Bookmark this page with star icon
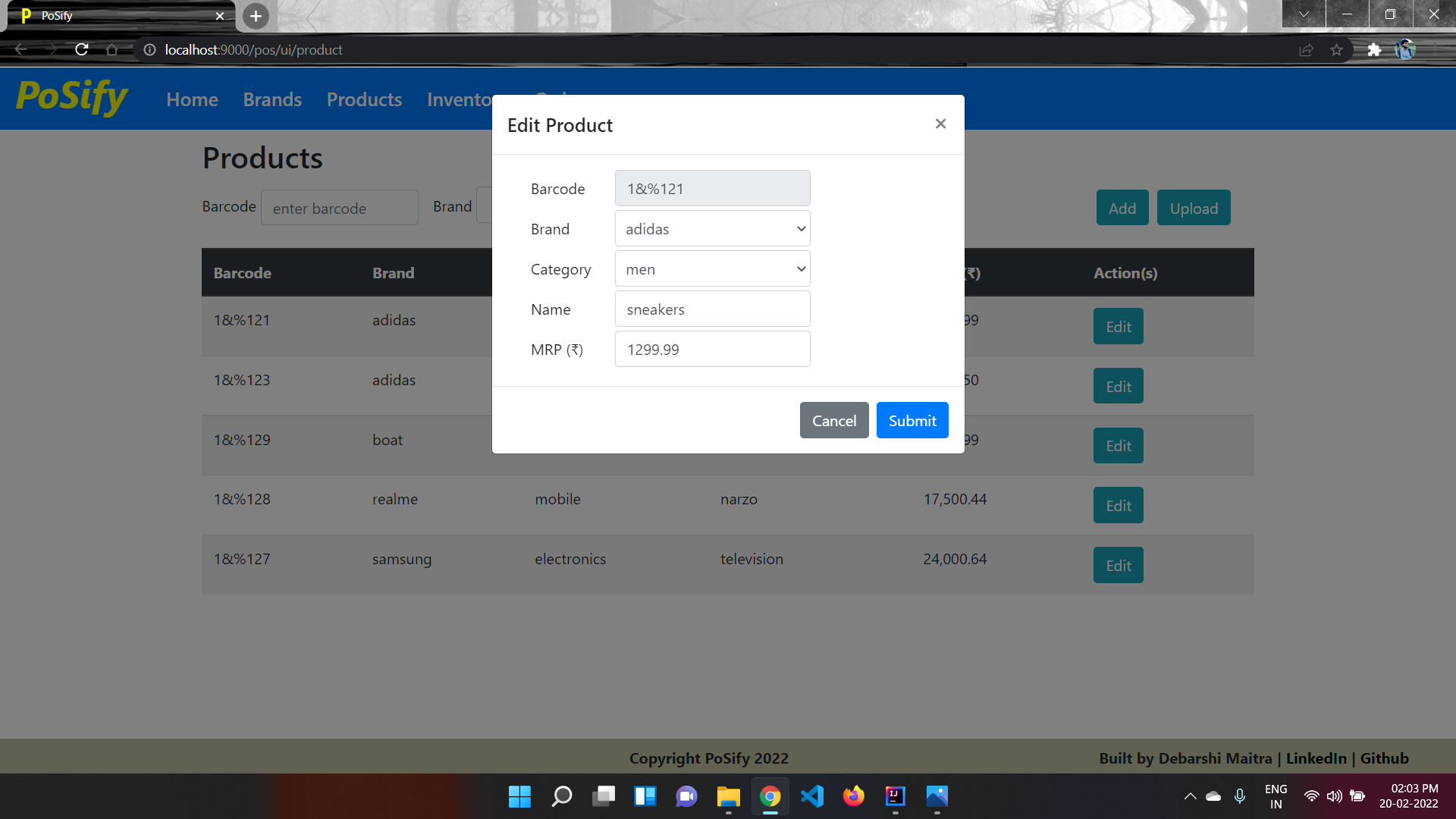 pyautogui.click(x=1336, y=50)
